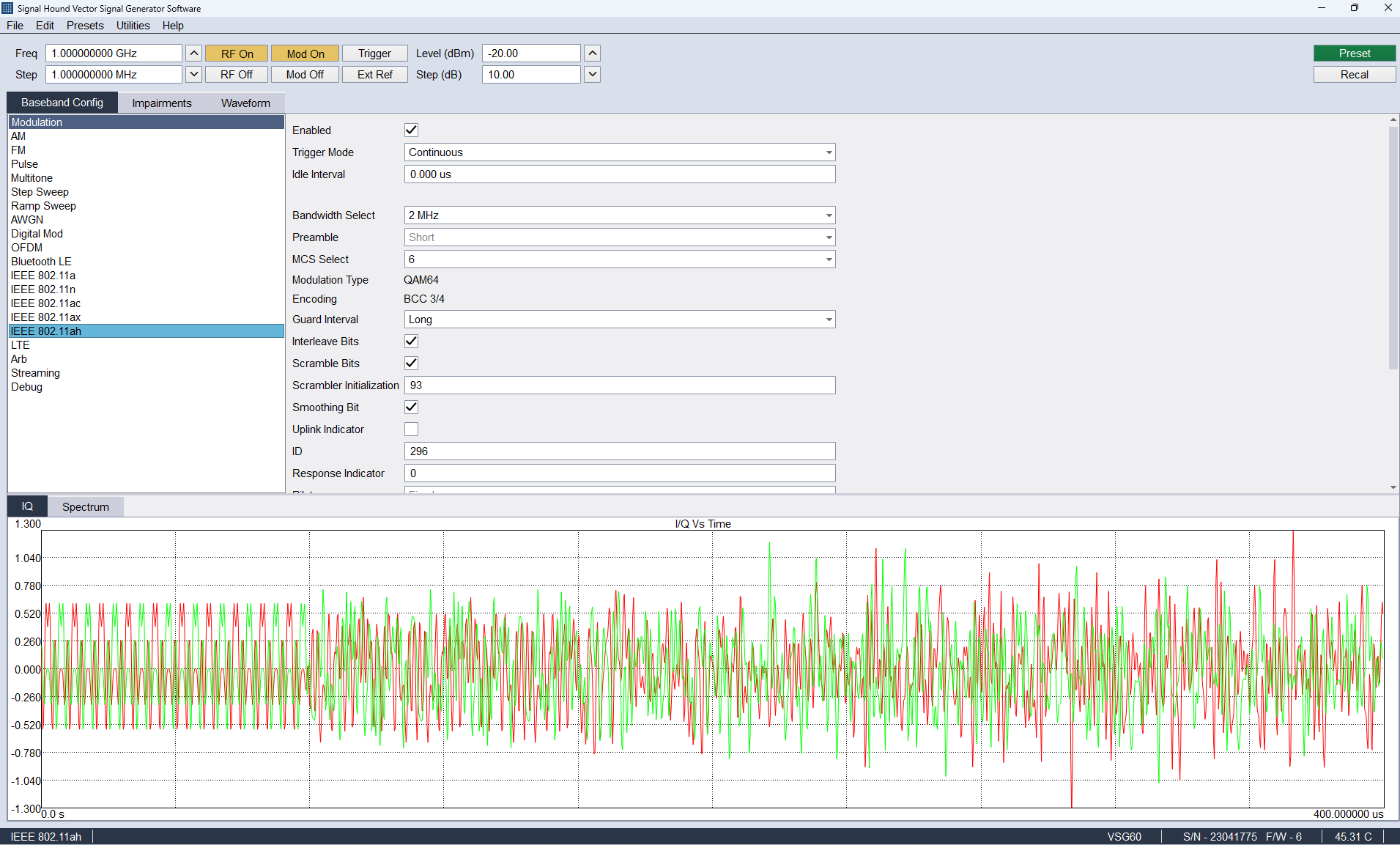Click the green Preset button

click(1354, 53)
